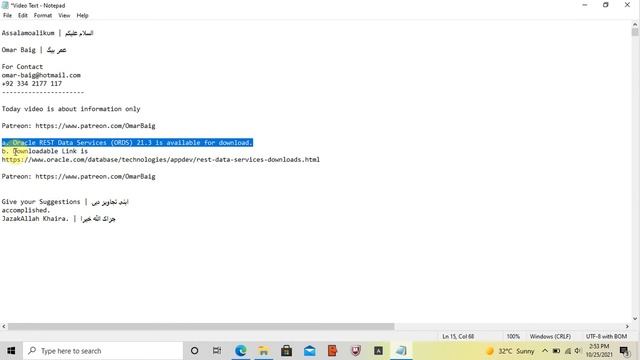Click the volume speaker icon
Viewport: 640px width, 360px height.
[578, 351]
